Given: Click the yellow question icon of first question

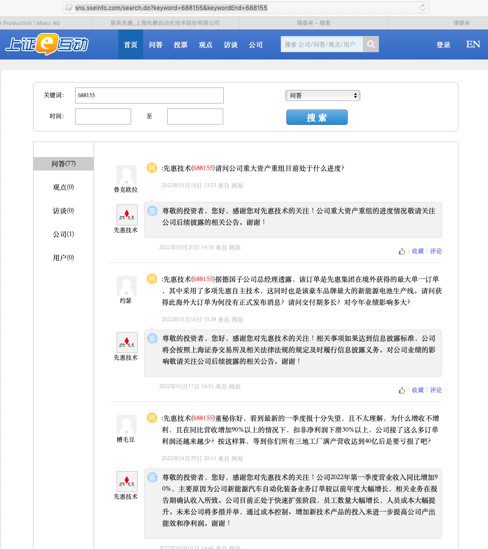Looking at the screenshot, I should point(152,168).
